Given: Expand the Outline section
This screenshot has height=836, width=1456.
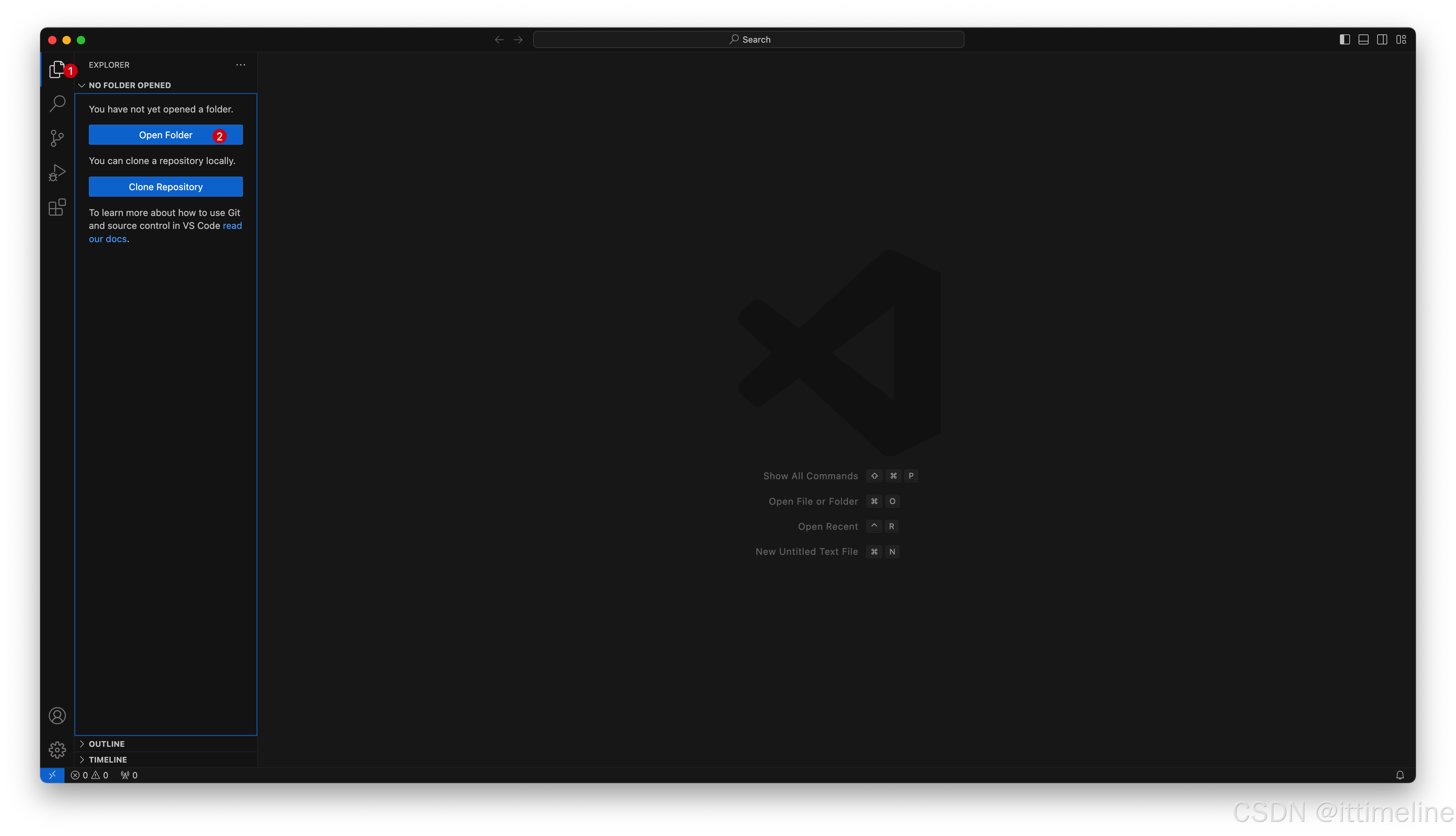Looking at the screenshot, I should pos(107,744).
